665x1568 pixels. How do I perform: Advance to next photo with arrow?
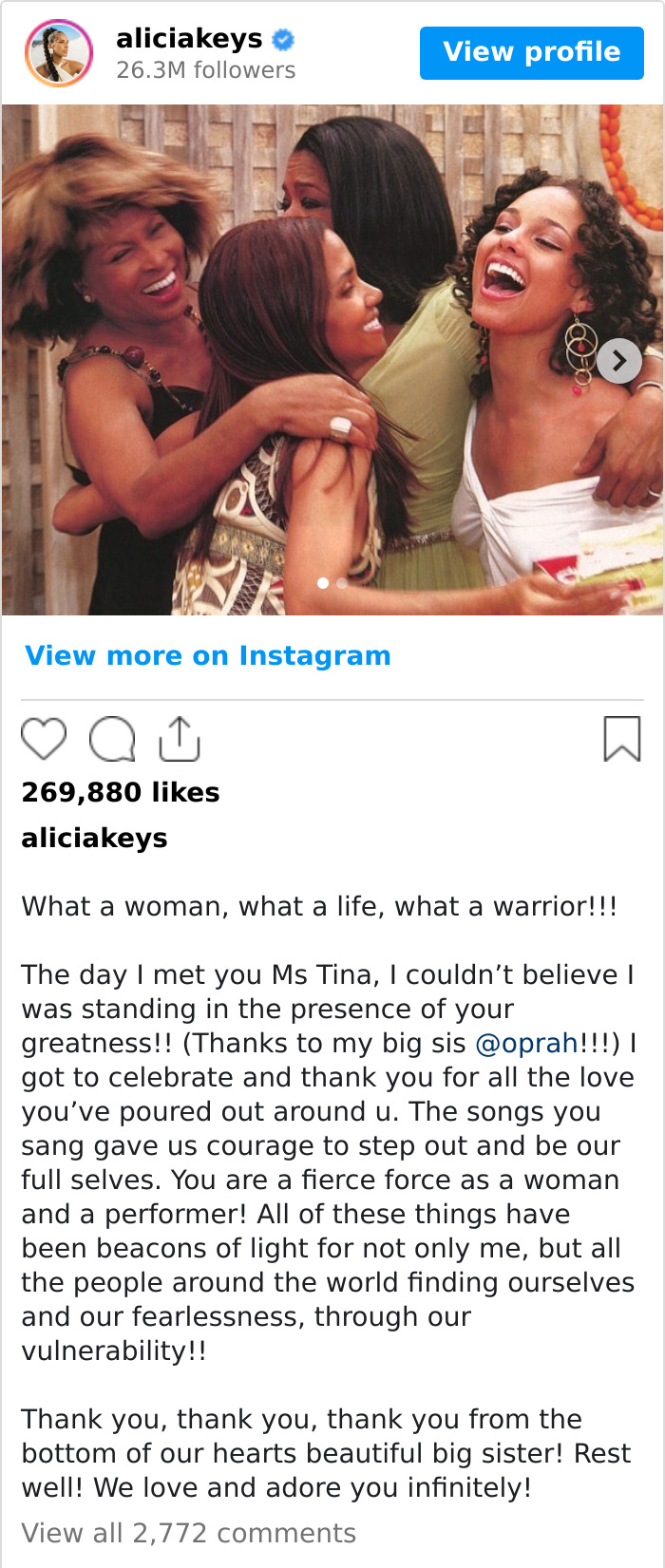tap(619, 361)
